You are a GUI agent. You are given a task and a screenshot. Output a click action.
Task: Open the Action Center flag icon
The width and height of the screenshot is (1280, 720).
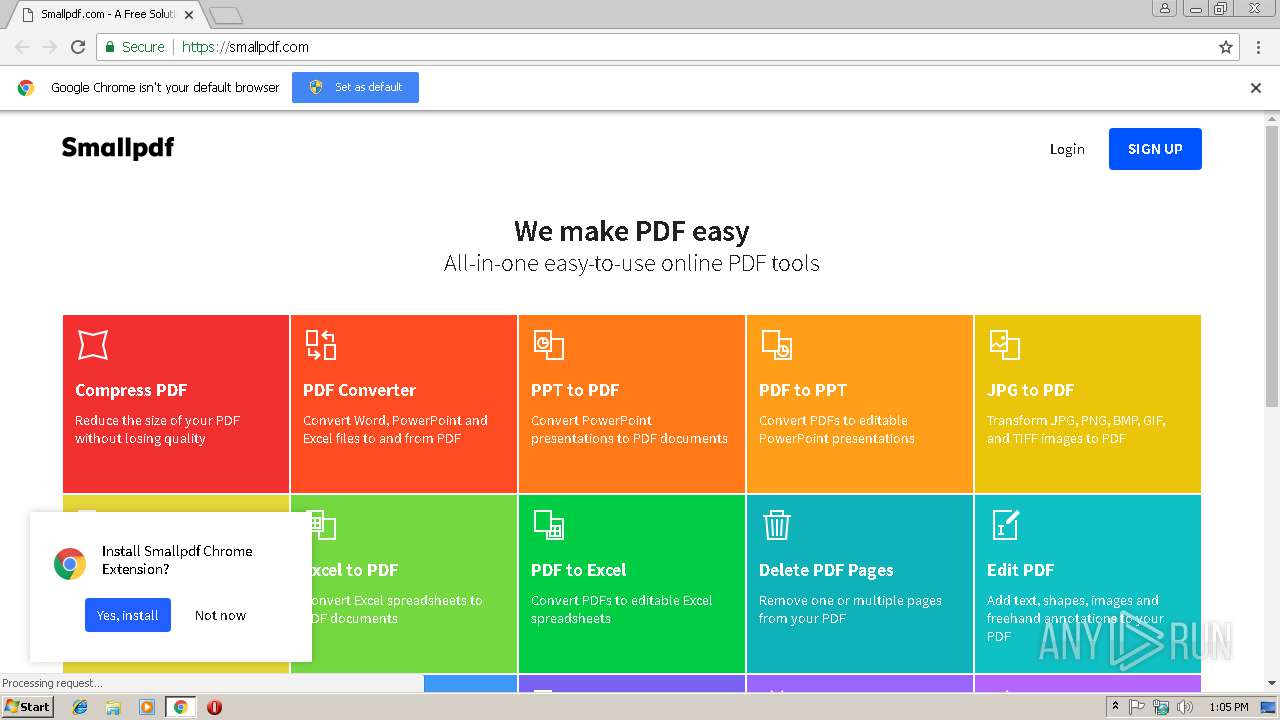click(x=1137, y=707)
